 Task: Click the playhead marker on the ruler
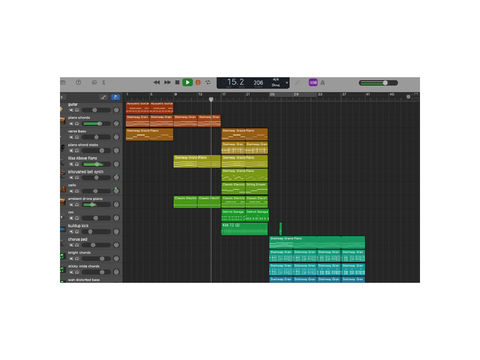click(x=211, y=99)
